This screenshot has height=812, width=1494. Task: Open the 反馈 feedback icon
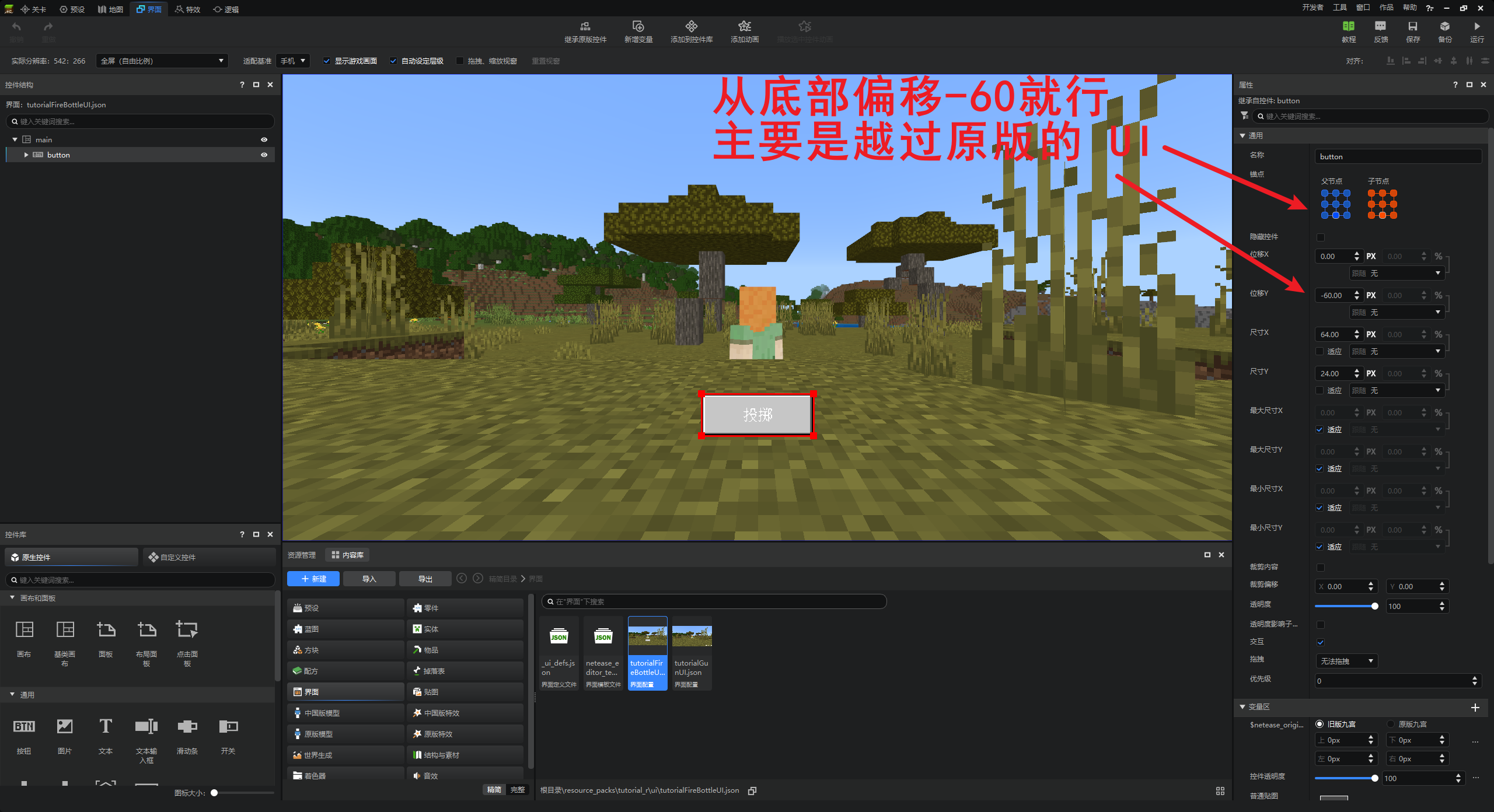(1380, 26)
